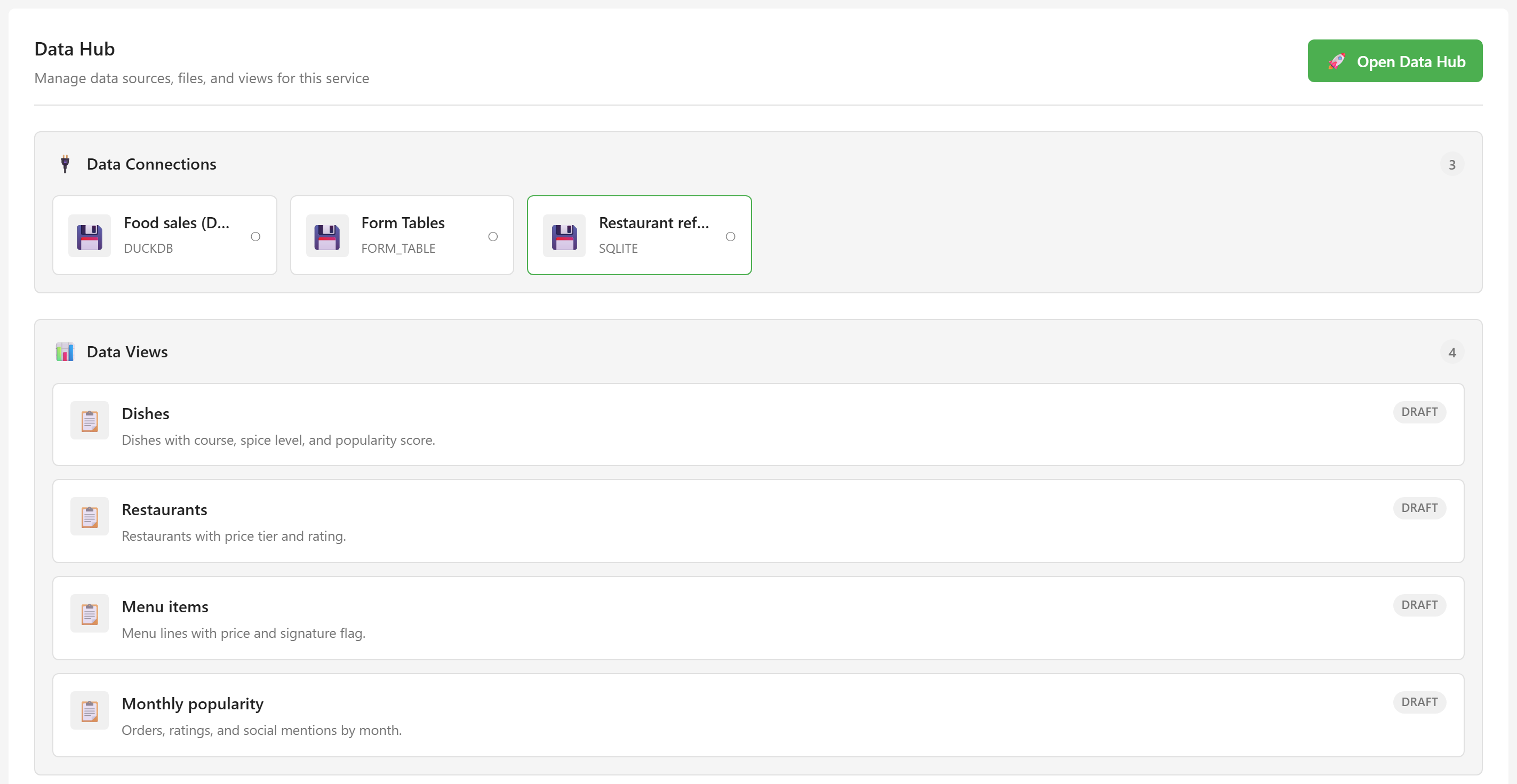
Task: Open the Monthly popularity data view title
Action: pos(193,705)
